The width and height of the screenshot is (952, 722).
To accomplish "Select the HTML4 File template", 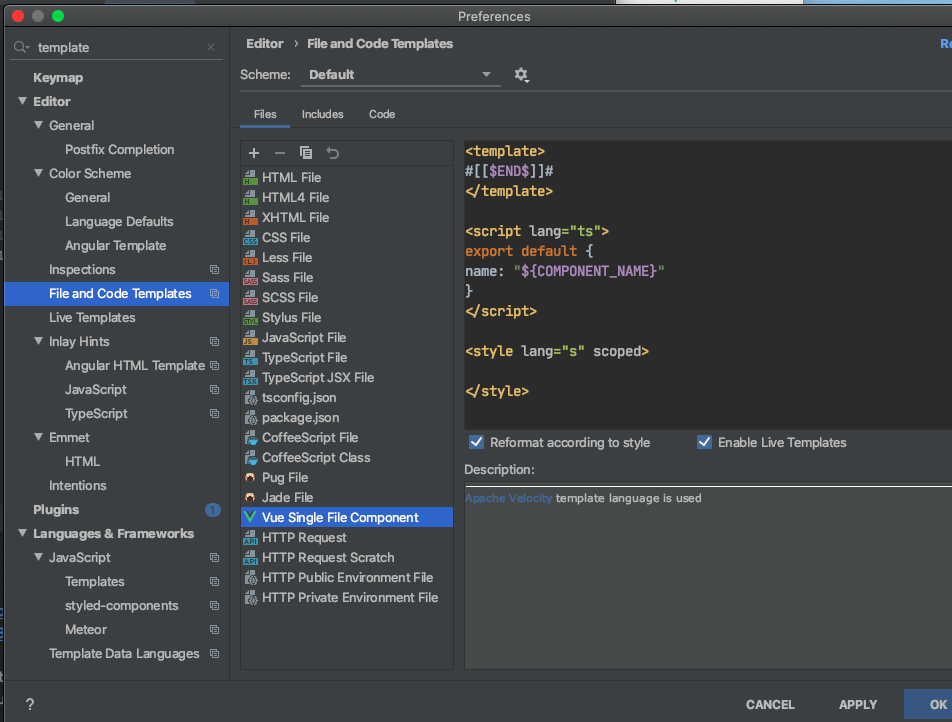I will pos(347,197).
